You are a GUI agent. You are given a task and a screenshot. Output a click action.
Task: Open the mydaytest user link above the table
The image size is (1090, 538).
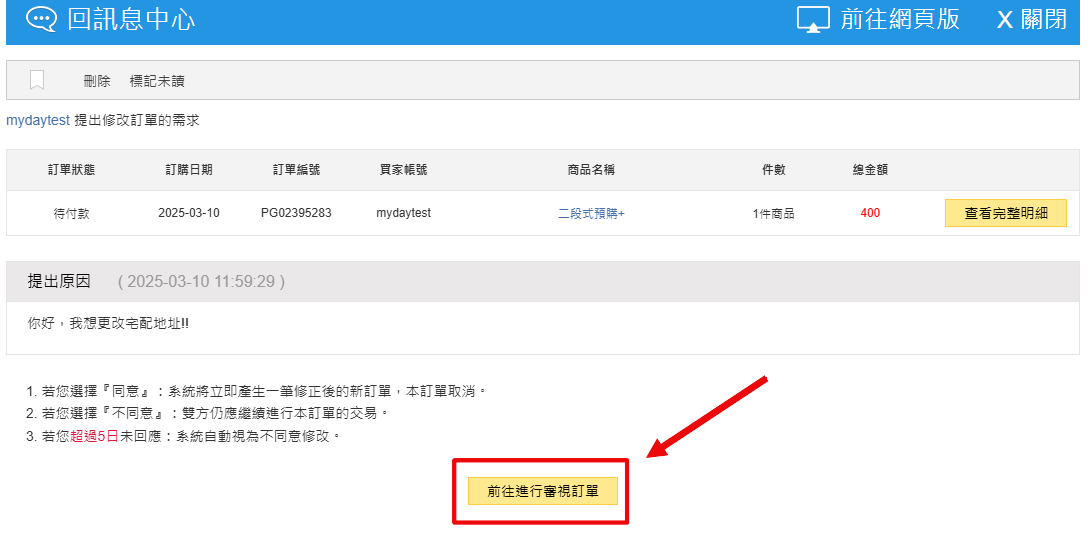coord(38,120)
